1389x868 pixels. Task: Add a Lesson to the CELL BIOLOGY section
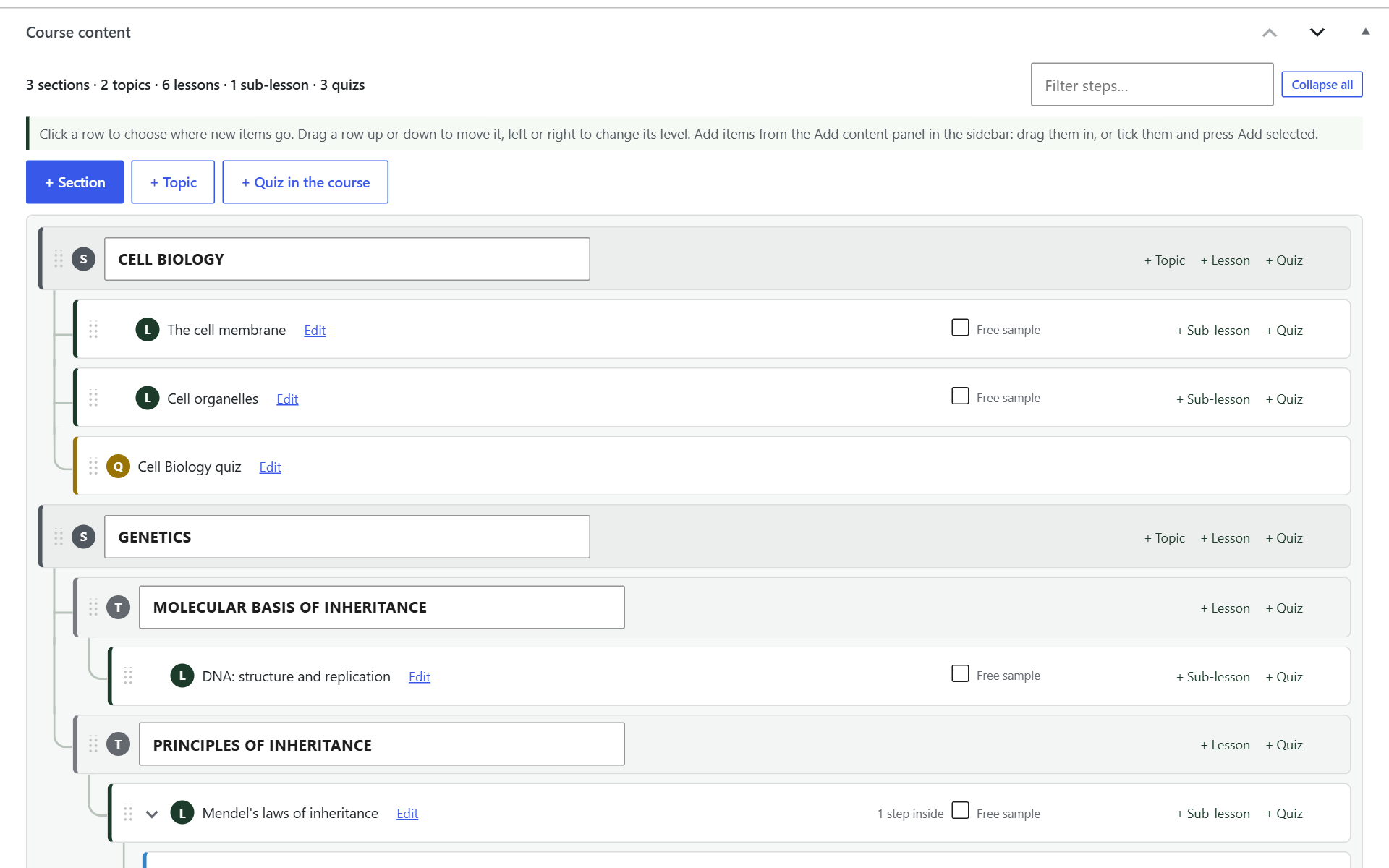click(1225, 260)
